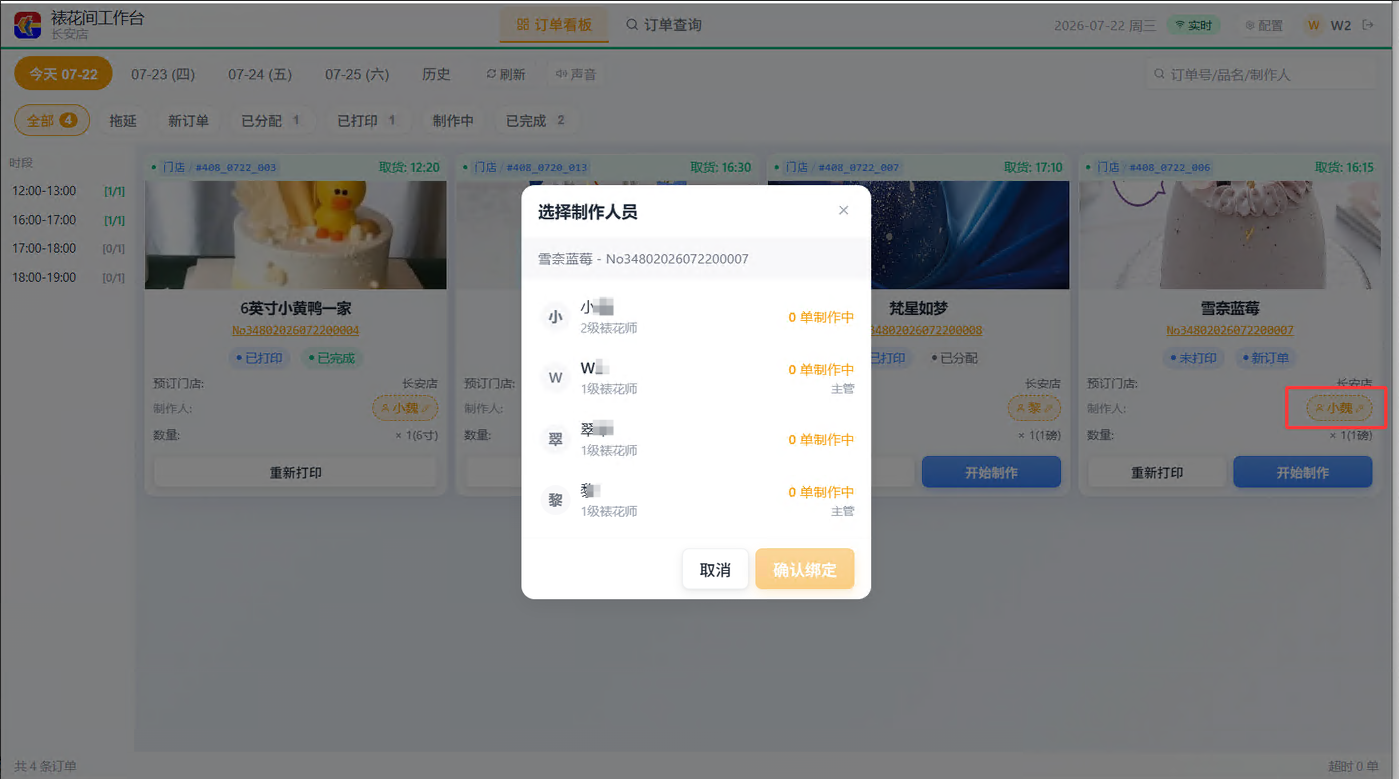Select the 今天 07-22 date tab
This screenshot has height=779, width=1399.
pyautogui.click(x=63, y=74)
